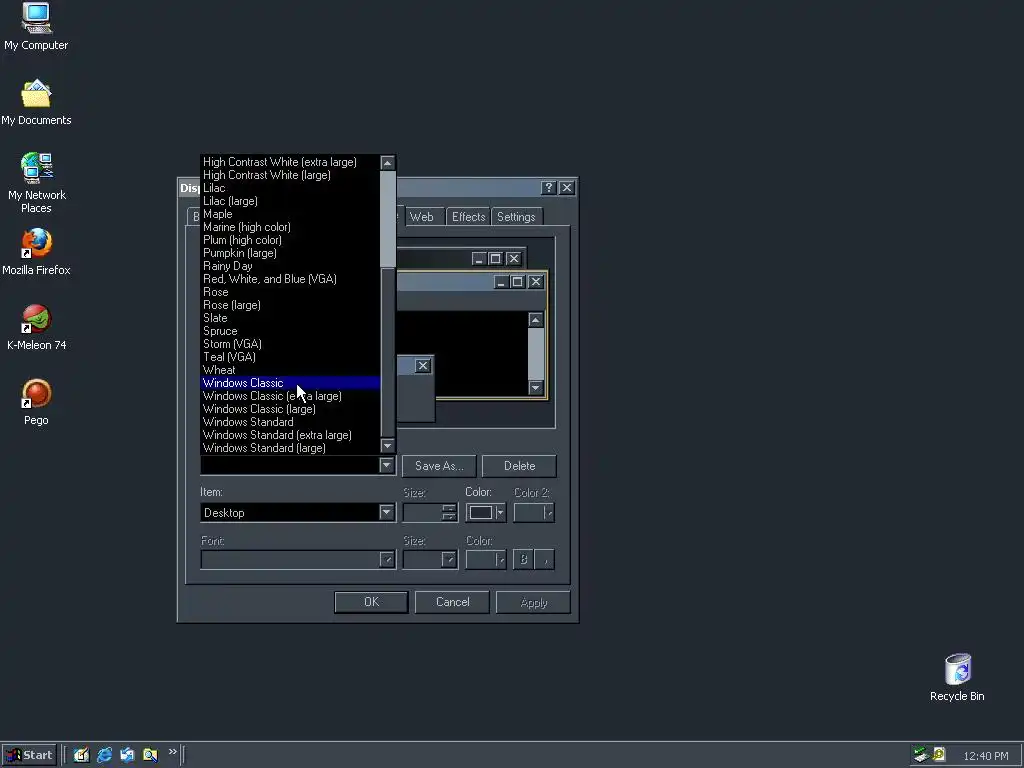
Task: Open the Item Color swatch picker
Action: click(x=486, y=513)
